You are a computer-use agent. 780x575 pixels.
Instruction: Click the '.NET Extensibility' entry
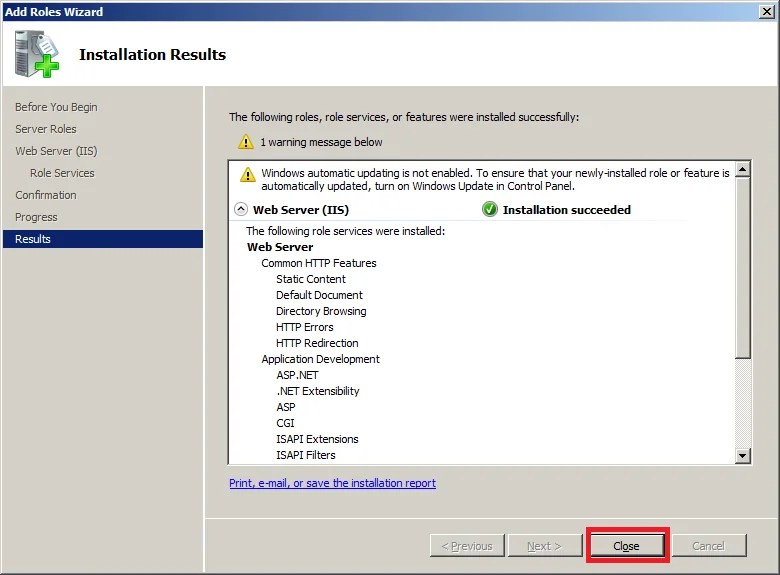[318, 391]
